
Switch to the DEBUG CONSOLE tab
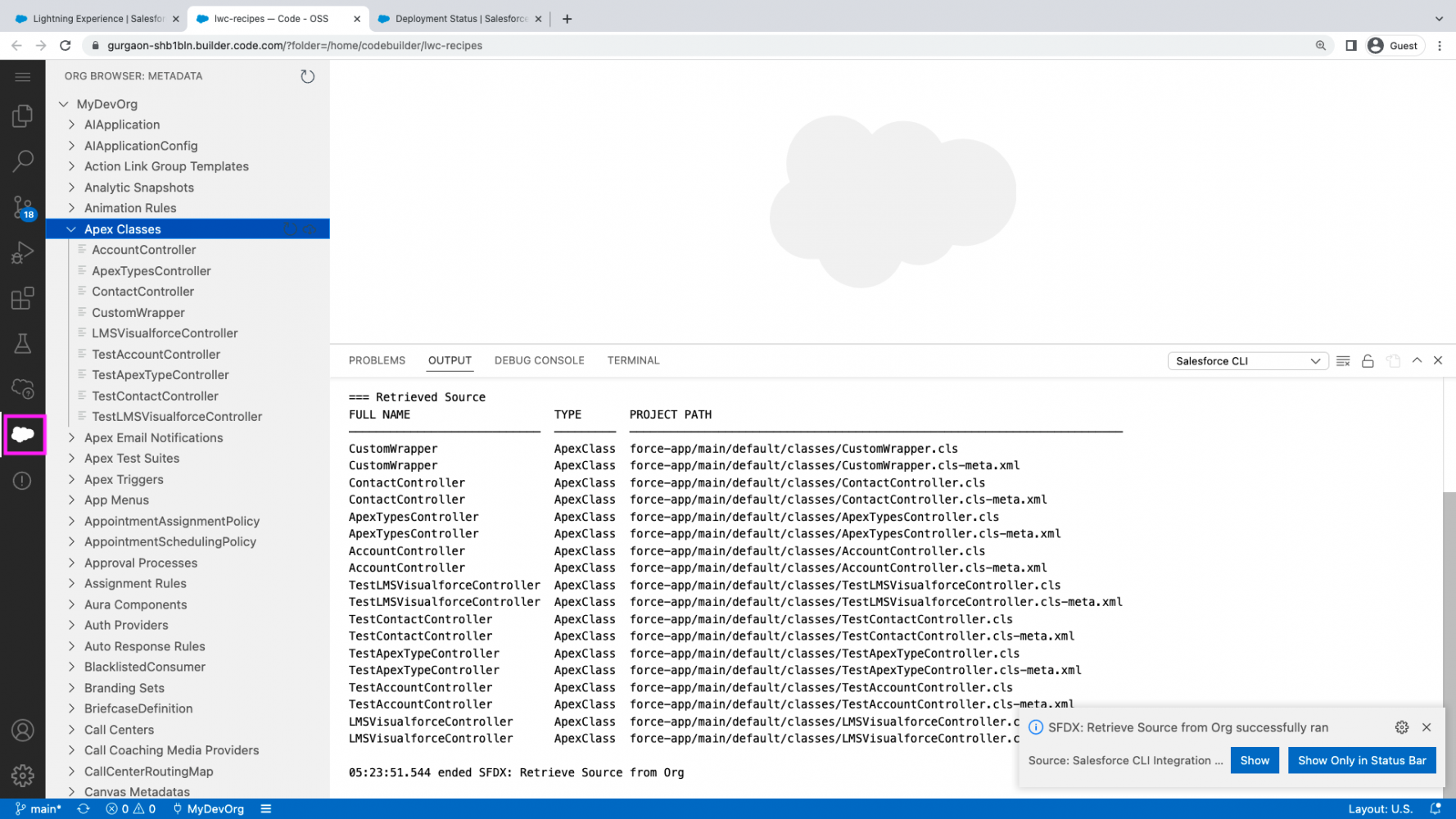(539, 360)
